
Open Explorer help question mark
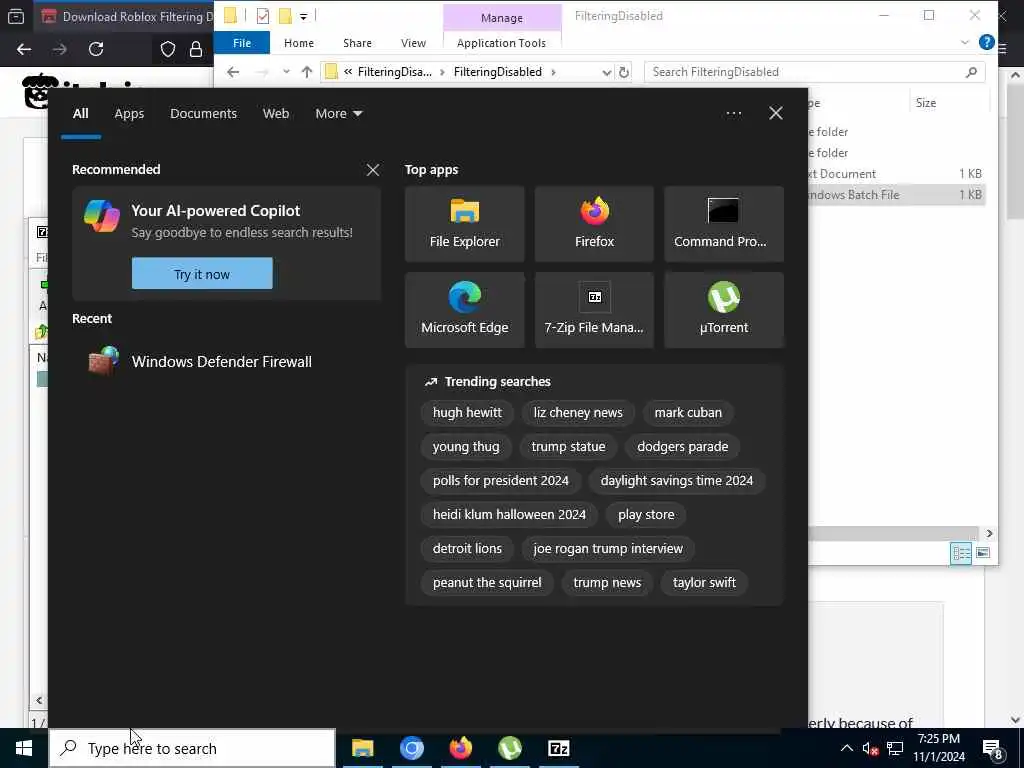986,43
